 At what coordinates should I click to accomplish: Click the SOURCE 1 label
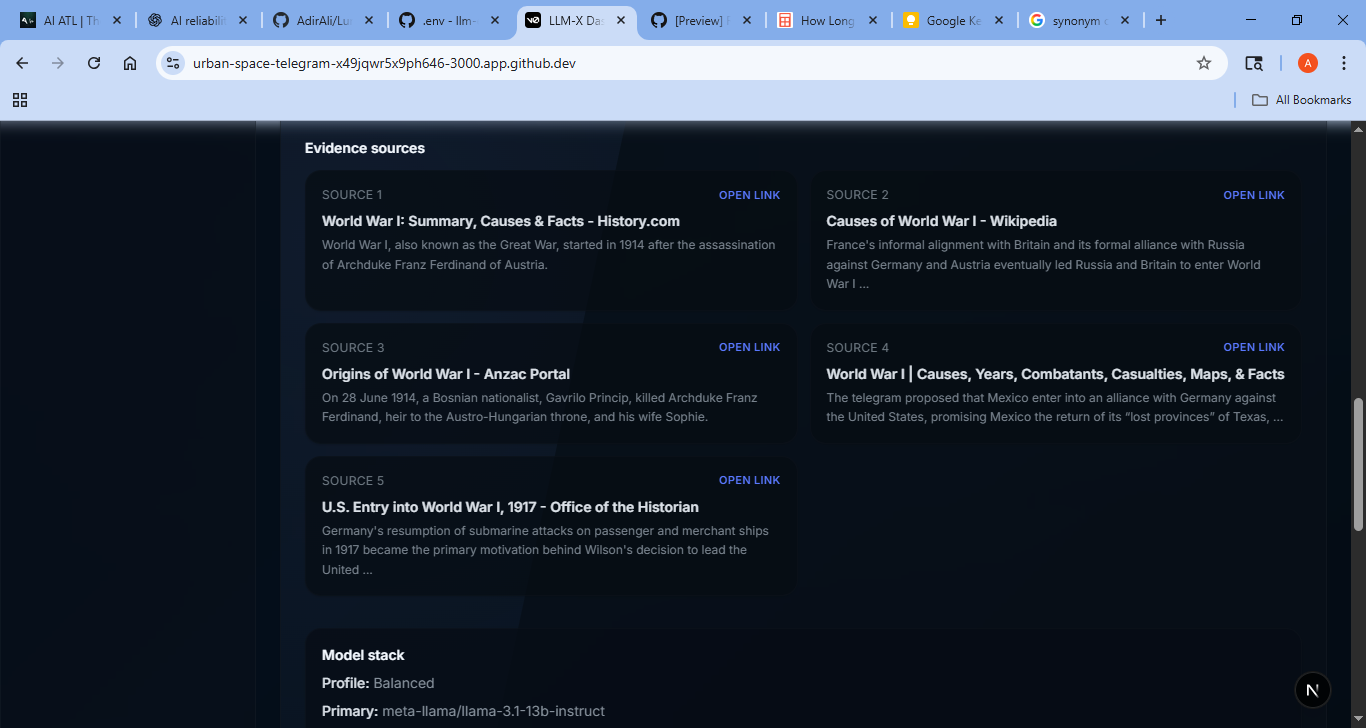352,195
